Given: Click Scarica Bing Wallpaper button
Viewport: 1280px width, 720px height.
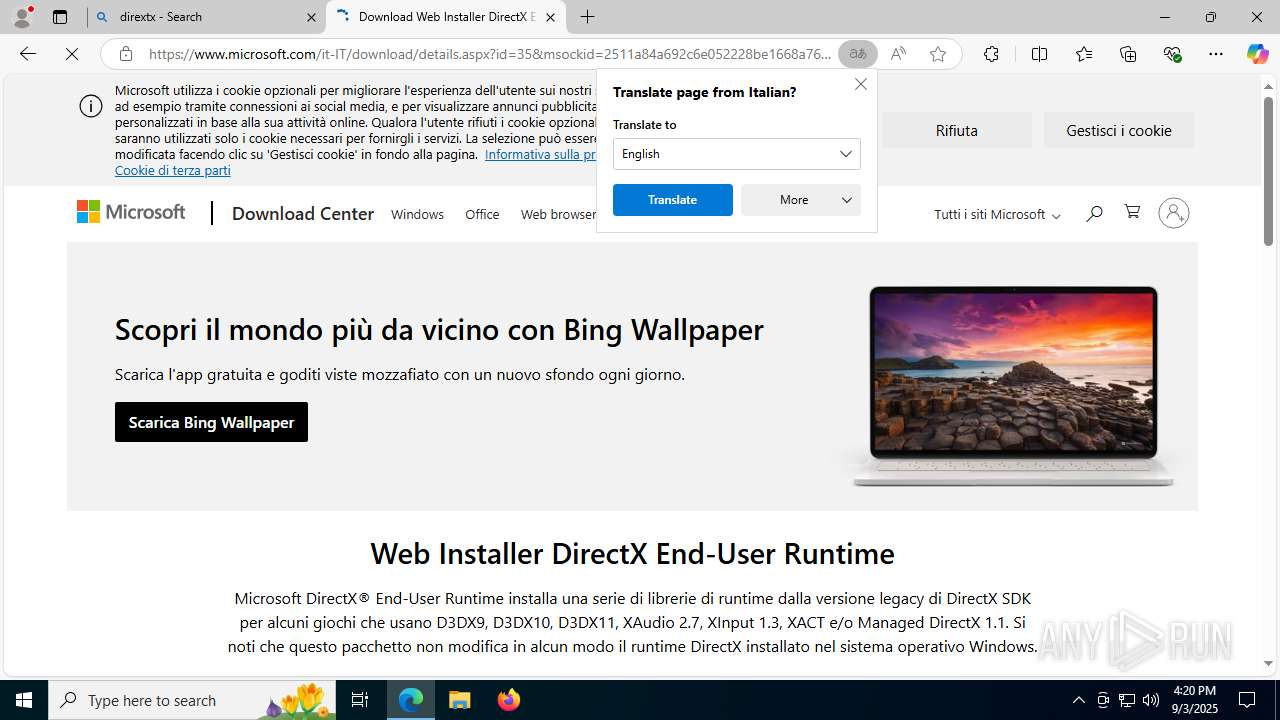Looking at the screenshot, I should coord(211,422).
